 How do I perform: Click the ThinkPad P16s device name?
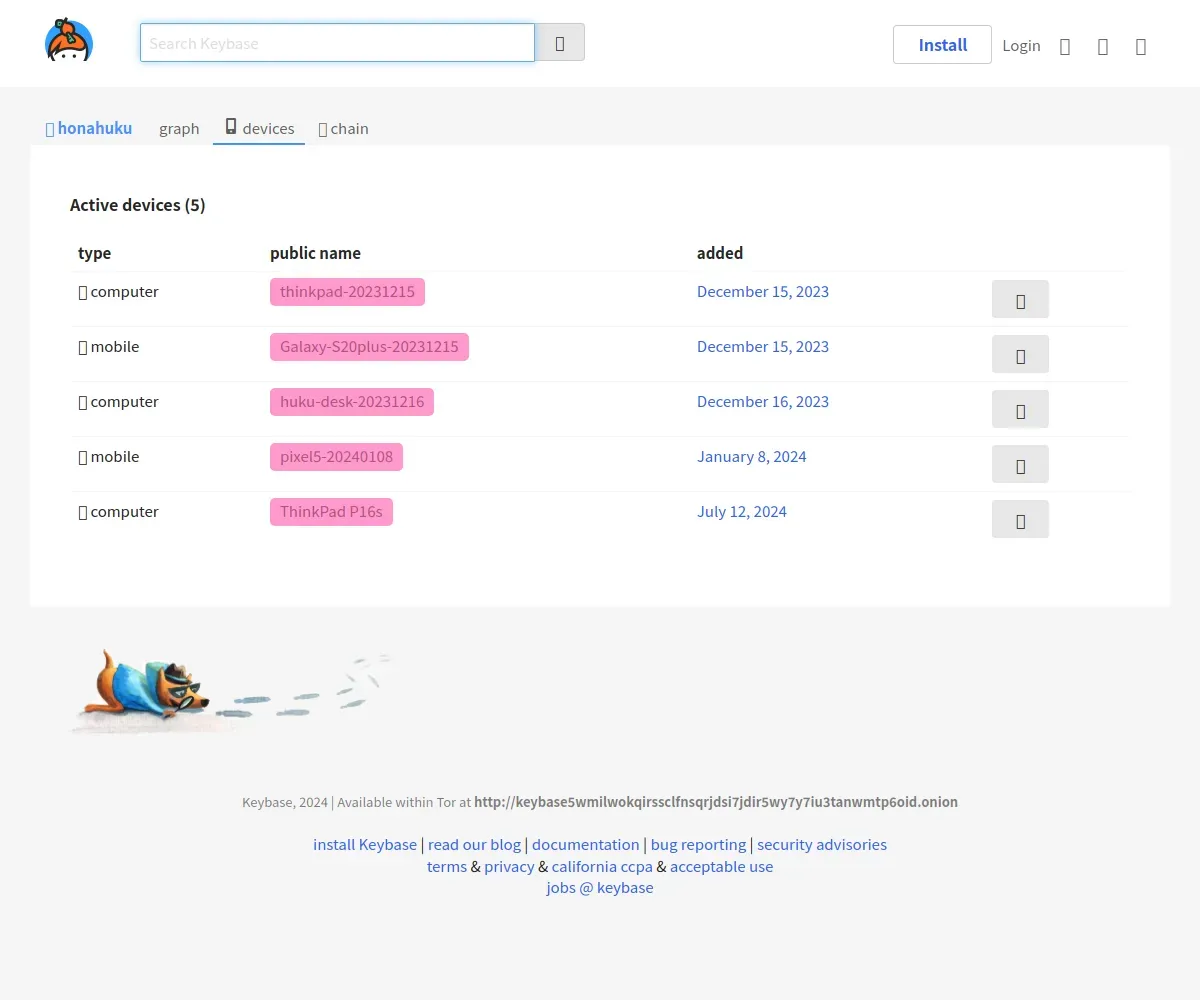point(331,512)
